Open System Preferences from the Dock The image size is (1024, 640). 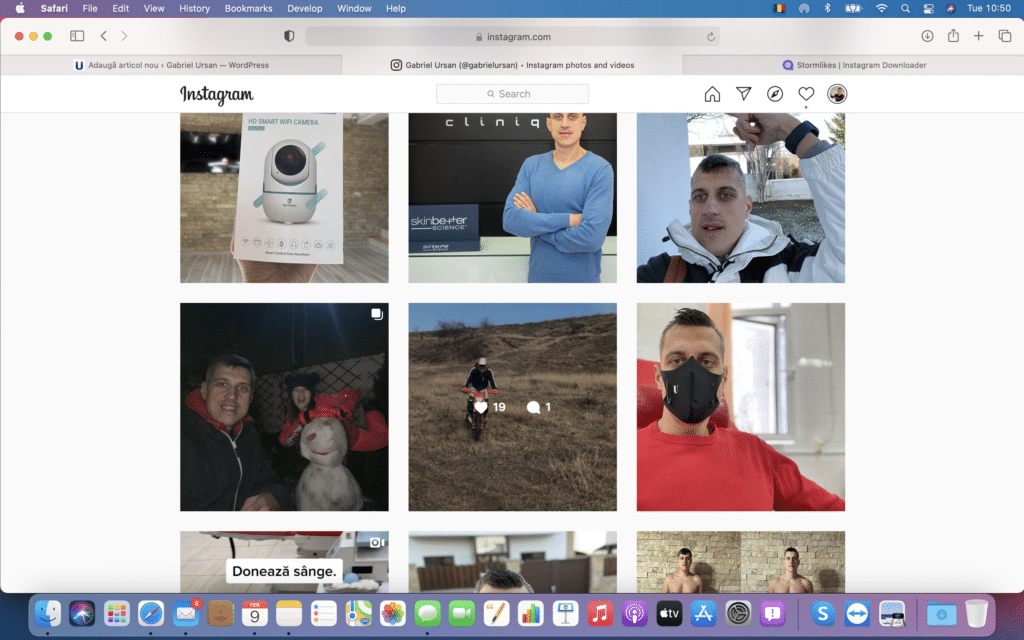738,614
